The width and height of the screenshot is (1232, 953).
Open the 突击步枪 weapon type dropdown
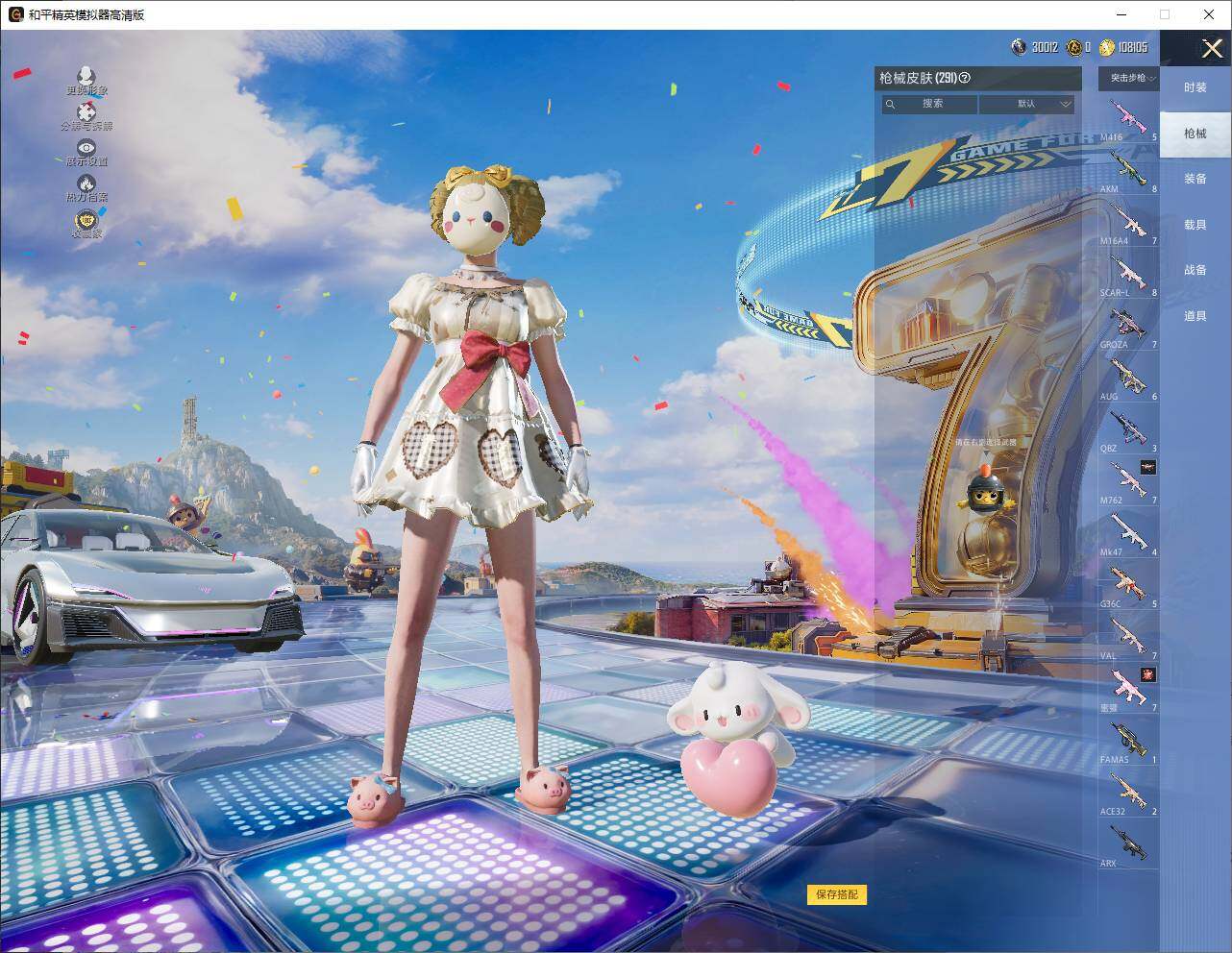coord(1128,78)
